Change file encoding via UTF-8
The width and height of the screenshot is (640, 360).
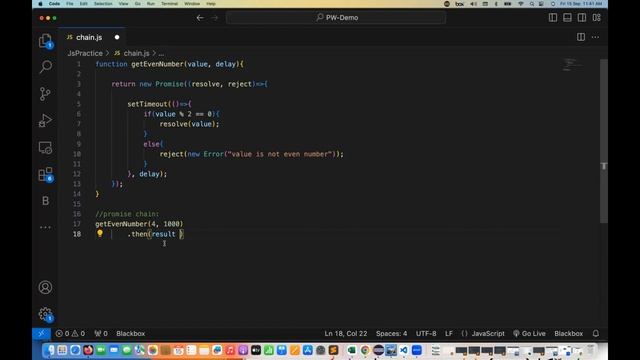(426, 333)
